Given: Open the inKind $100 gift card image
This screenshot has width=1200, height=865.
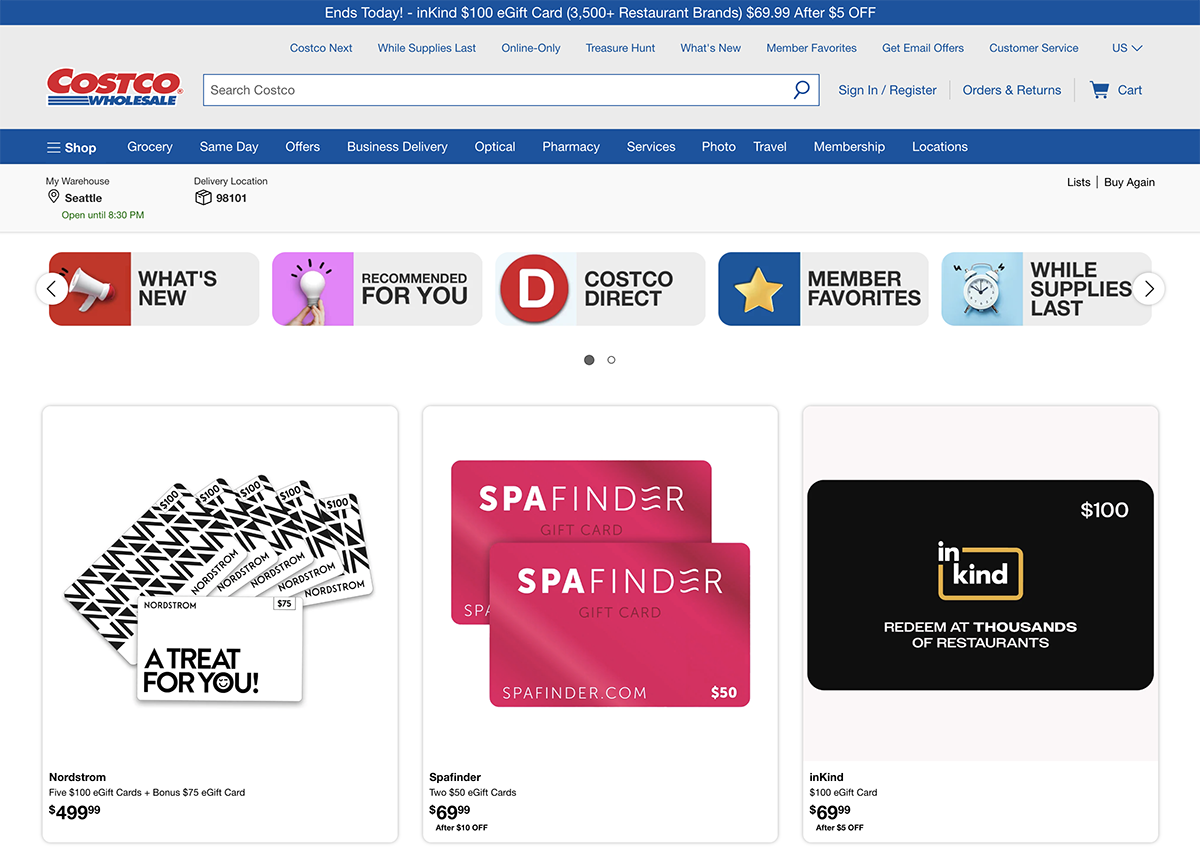Looking at the screenshot, I should click(980, 585).
